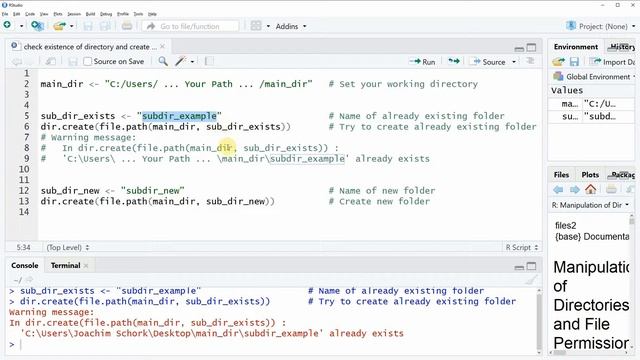Switch to the Terminal tab
The width and height of the screenshot is (640, 360).
click(x=65, y=265)
